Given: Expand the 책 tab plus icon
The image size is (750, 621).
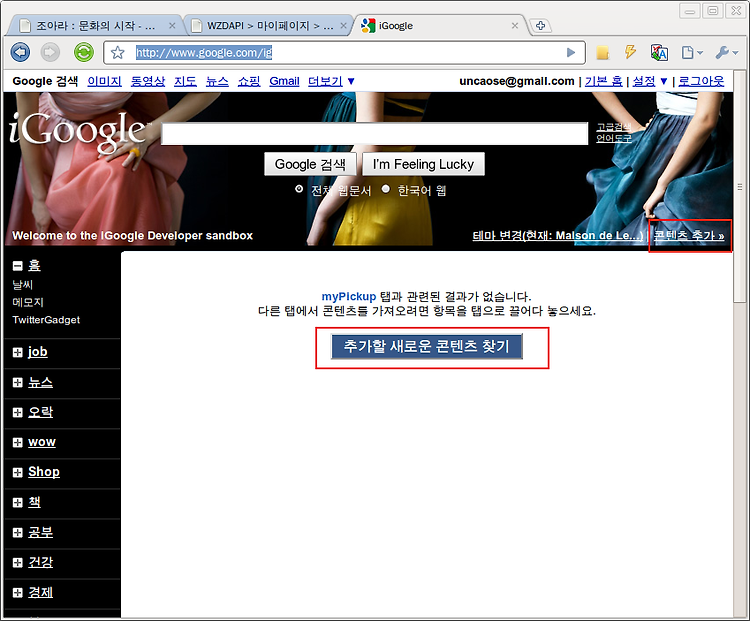Looking at the screenshot, I should (18, 502).
